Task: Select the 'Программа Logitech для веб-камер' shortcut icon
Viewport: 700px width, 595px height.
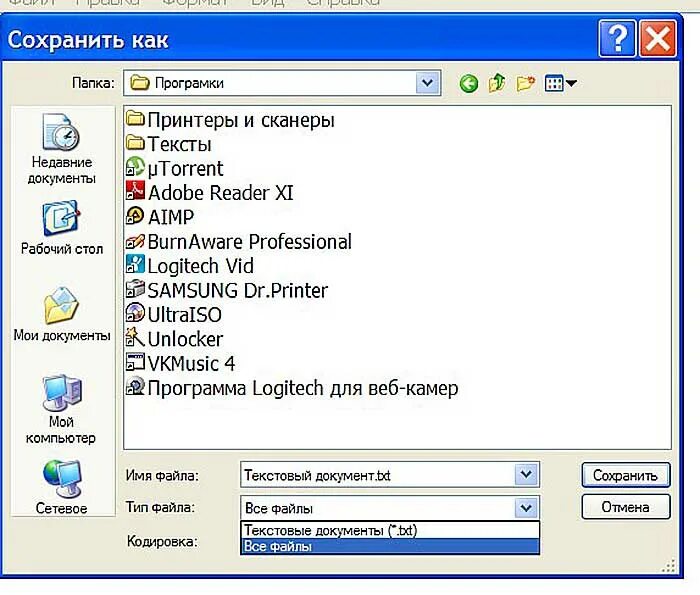Action: (135, 386)
